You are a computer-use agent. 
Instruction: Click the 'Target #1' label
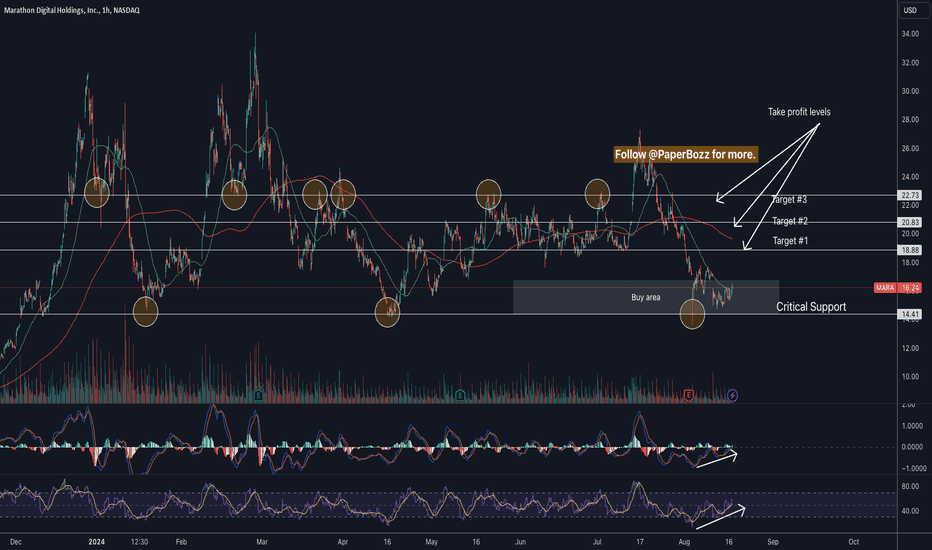tap(790, 241)
